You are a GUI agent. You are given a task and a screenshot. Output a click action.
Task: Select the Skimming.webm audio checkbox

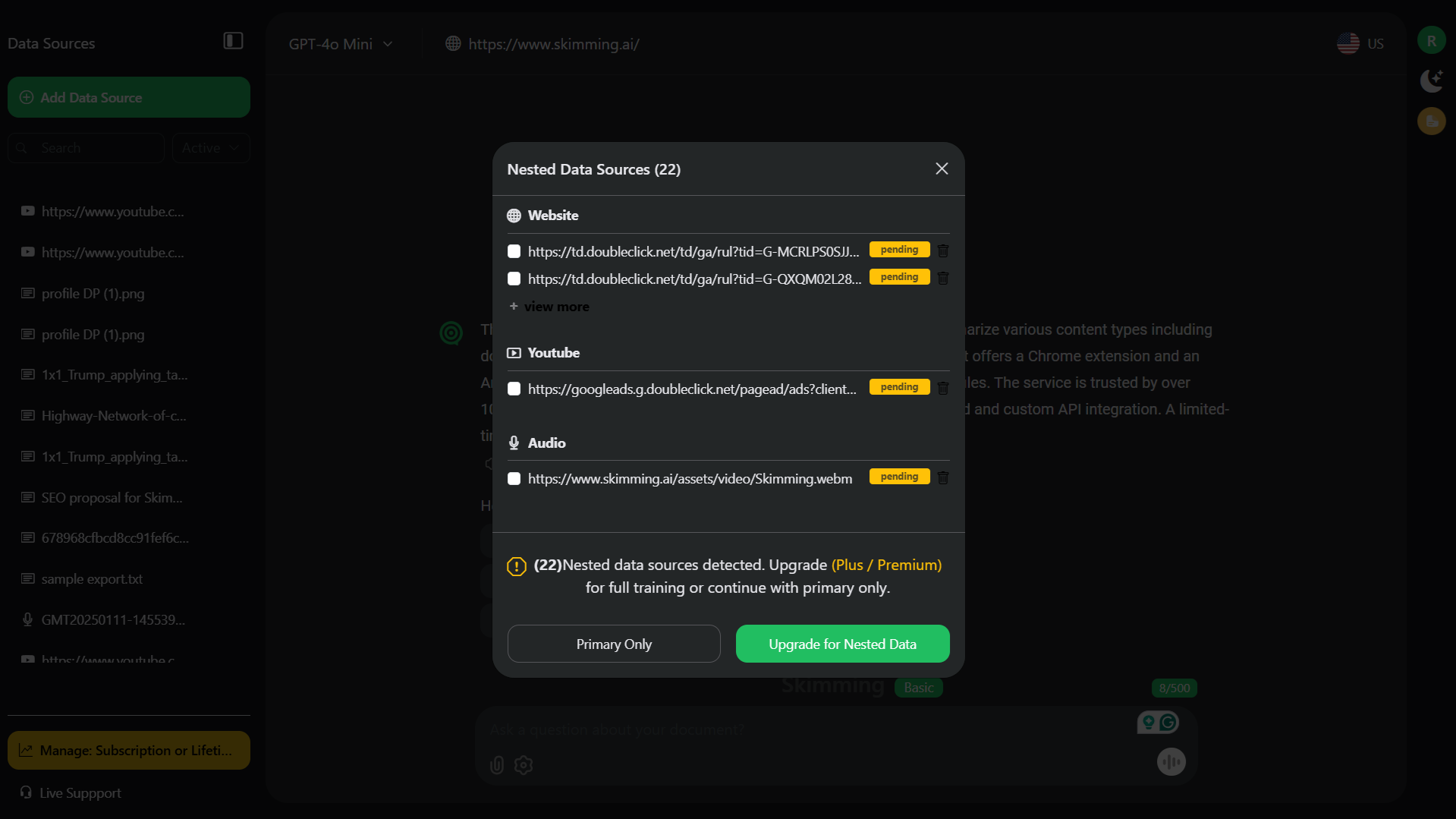(x=514, y=479)
